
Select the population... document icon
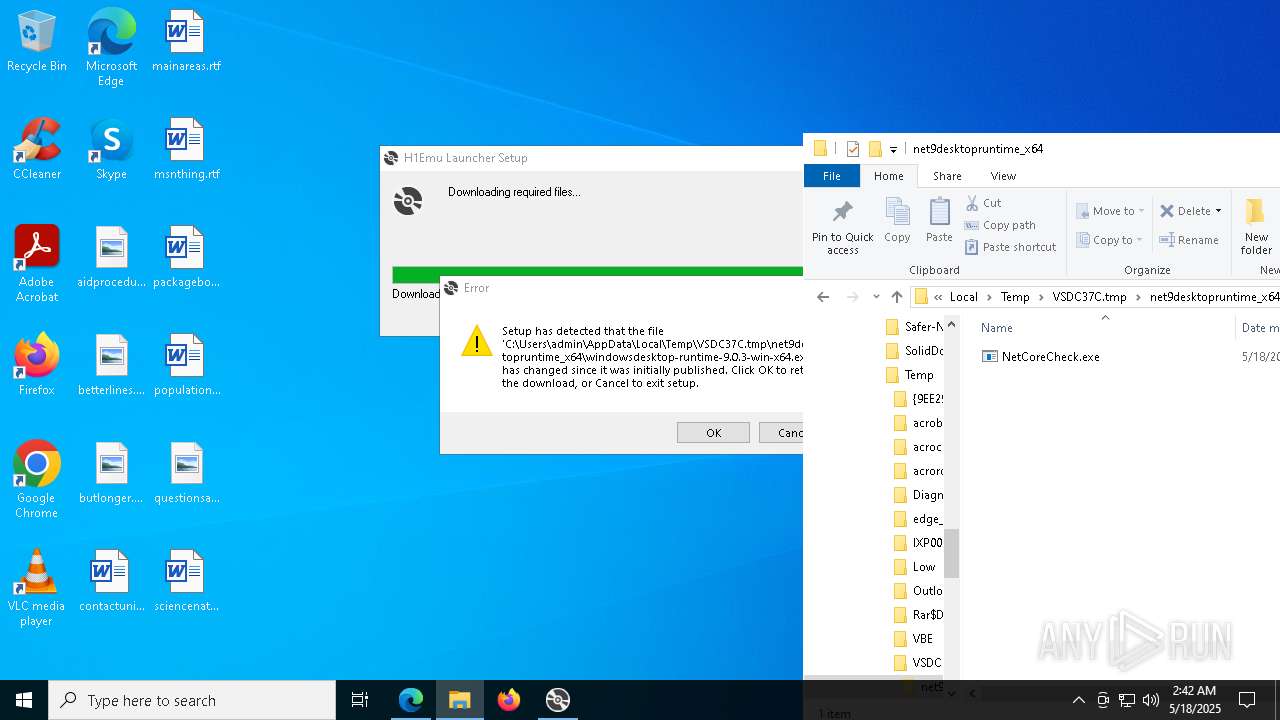(186, 366)
